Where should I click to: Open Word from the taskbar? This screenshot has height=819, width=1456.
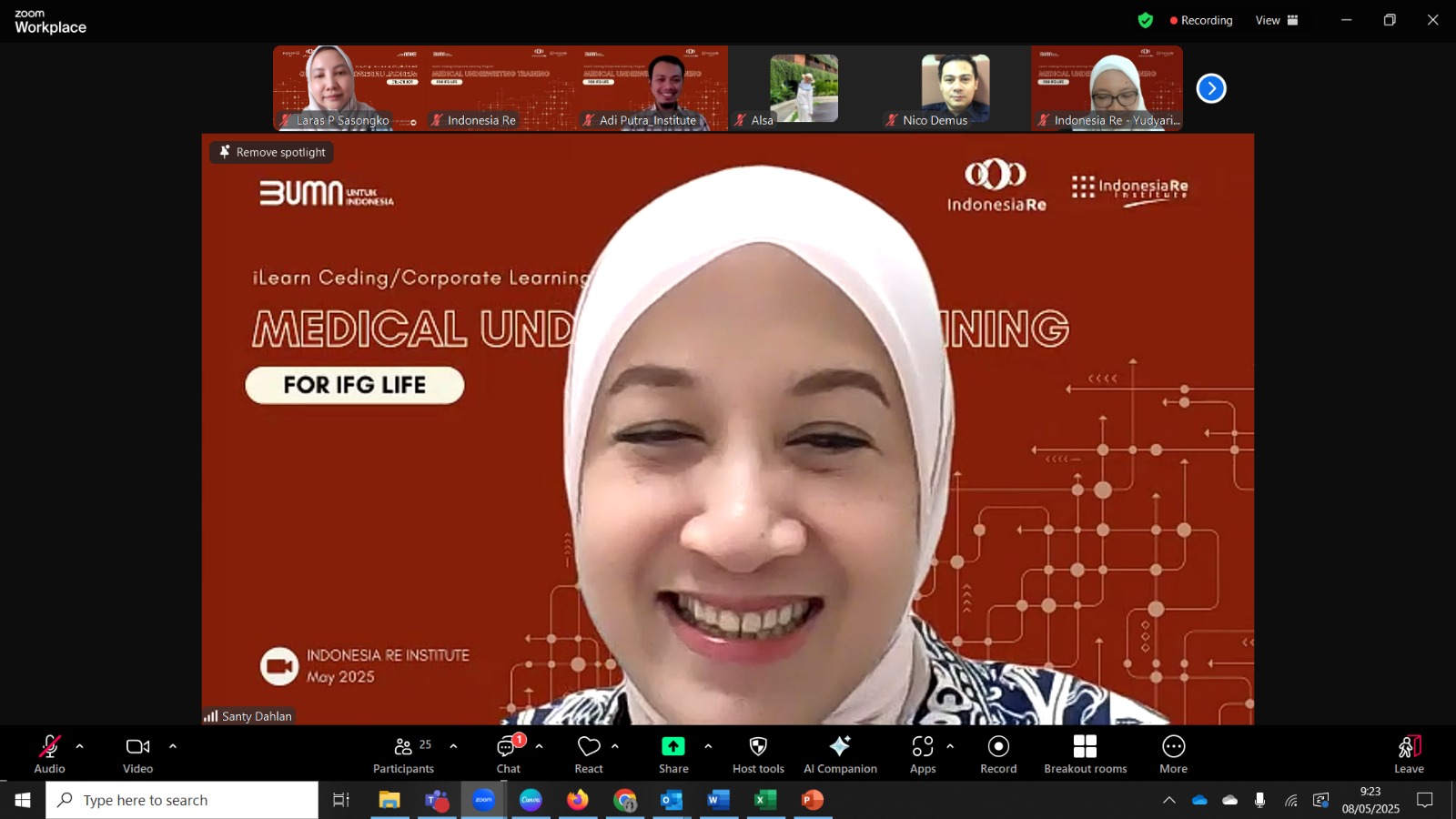pos(719,800)
